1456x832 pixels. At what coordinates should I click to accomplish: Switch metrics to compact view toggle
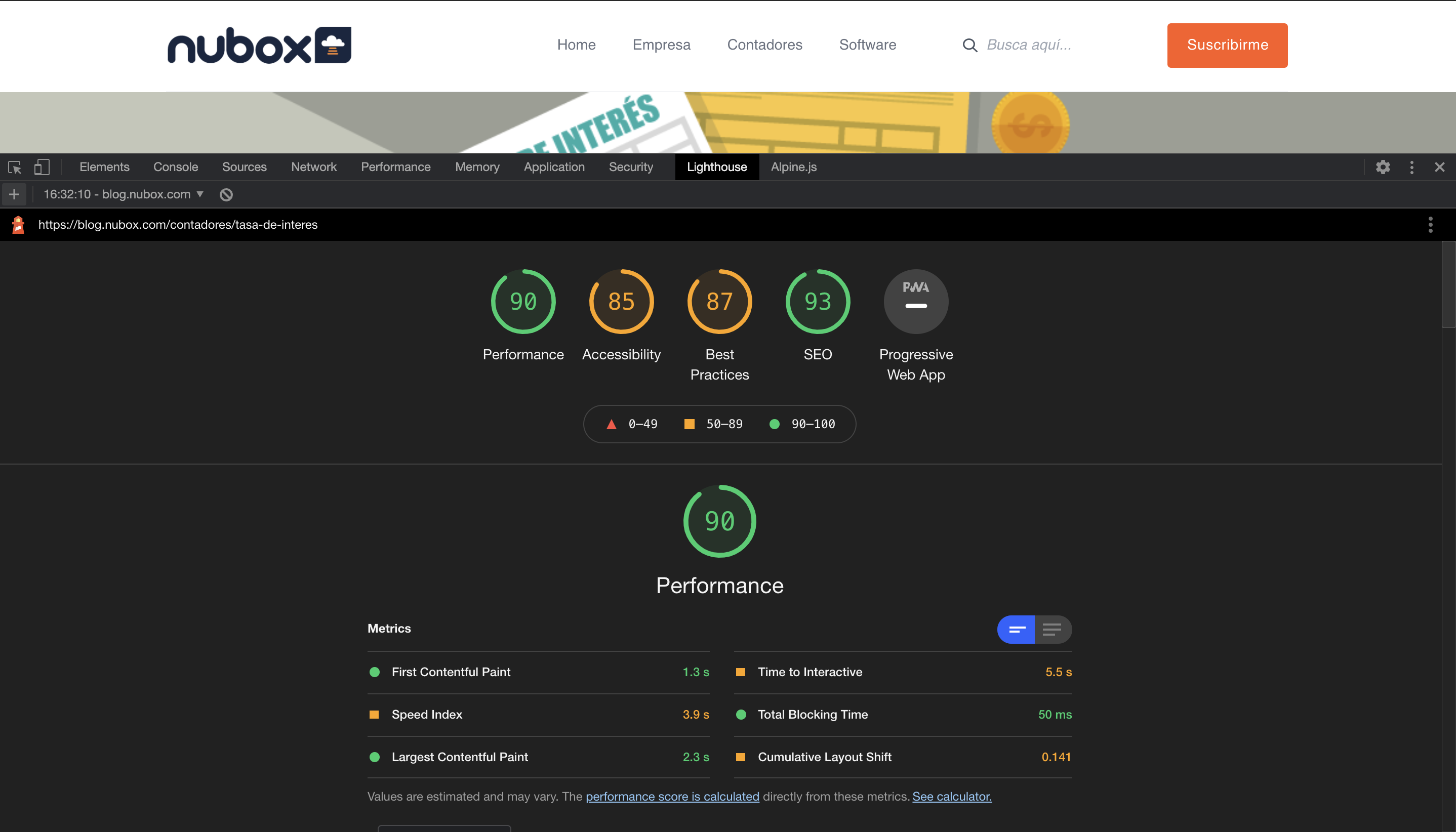(1016, 630)
